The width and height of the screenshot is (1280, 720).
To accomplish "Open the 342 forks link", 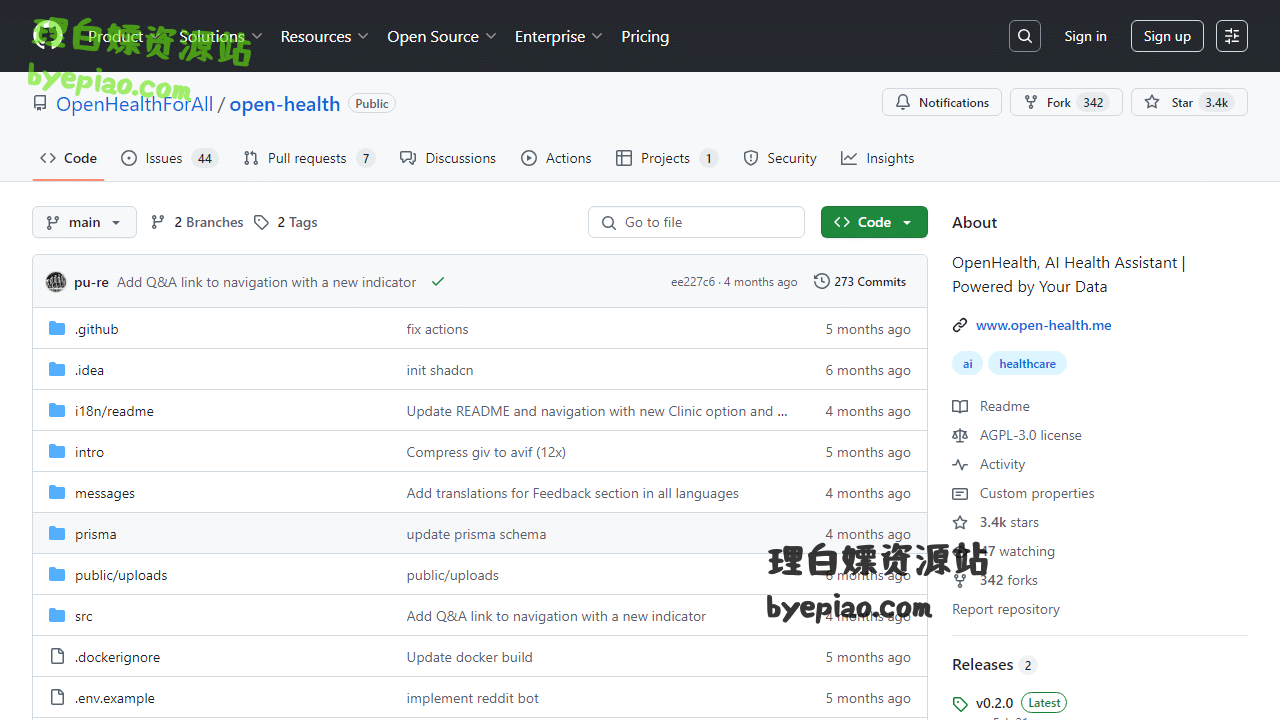I will pos(1009,580).
